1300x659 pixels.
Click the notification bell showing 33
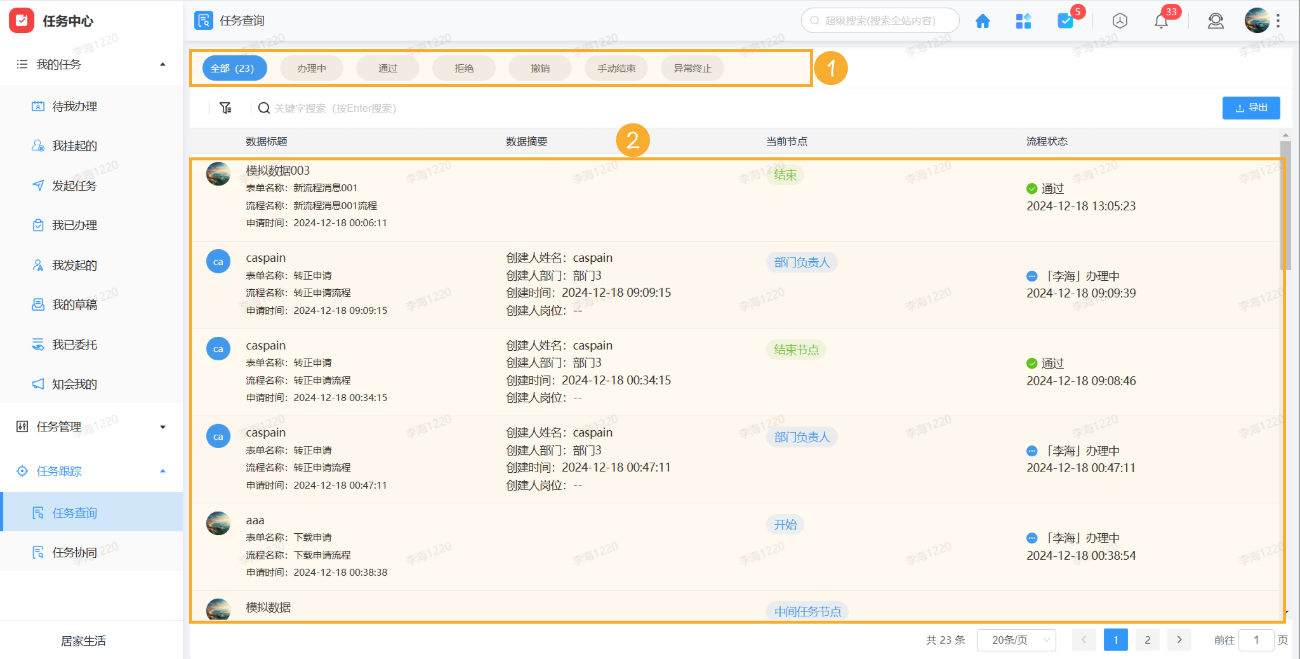click(1160, 20)
